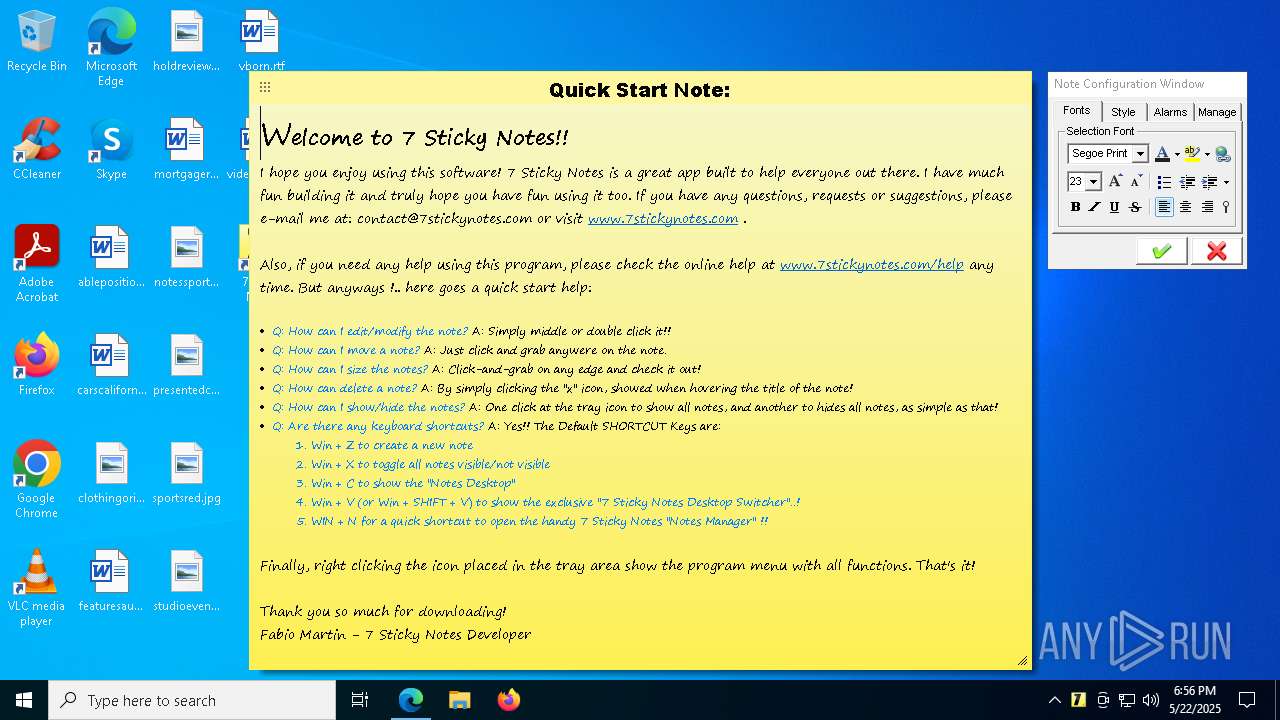The width and height of the screenshot is (1280, 720).
Task: Insert hyperlink using the globe-chain icon
Action: pyautogui.click(x=1223, y=154)
